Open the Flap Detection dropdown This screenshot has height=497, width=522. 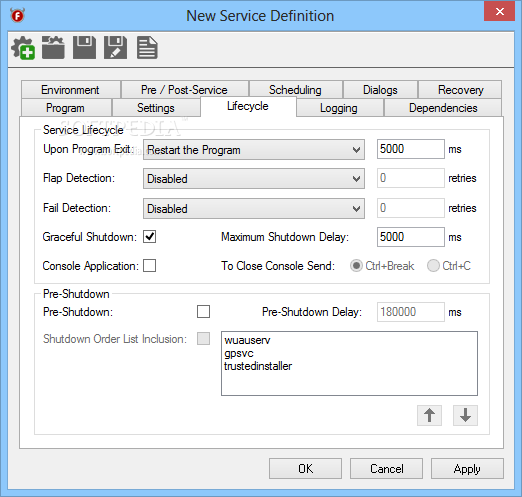coord(254,179)
